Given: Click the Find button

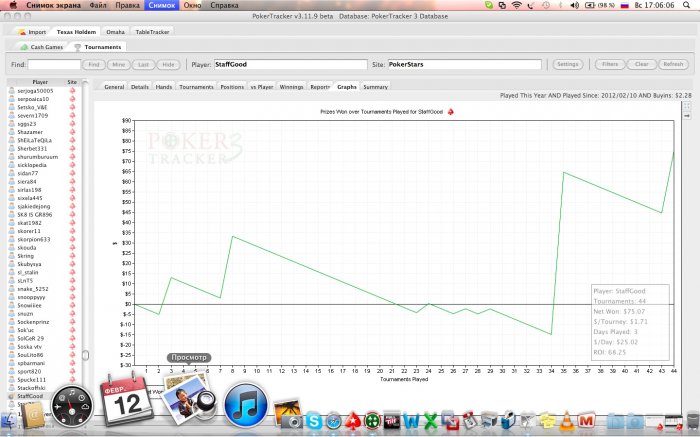Looking at the screenshot, I should point(94,64).
